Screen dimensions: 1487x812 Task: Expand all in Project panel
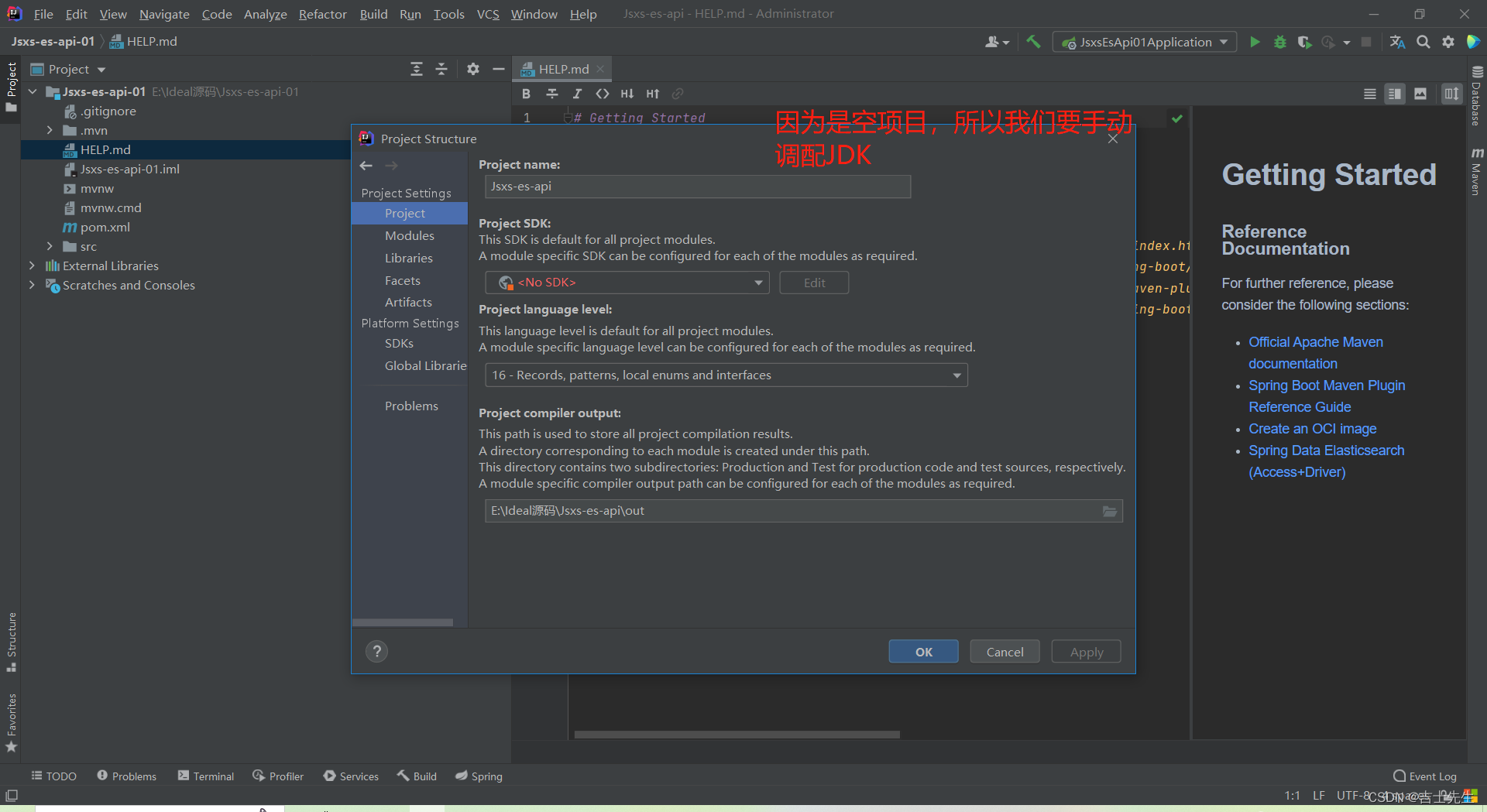click(x=417, y=69)
